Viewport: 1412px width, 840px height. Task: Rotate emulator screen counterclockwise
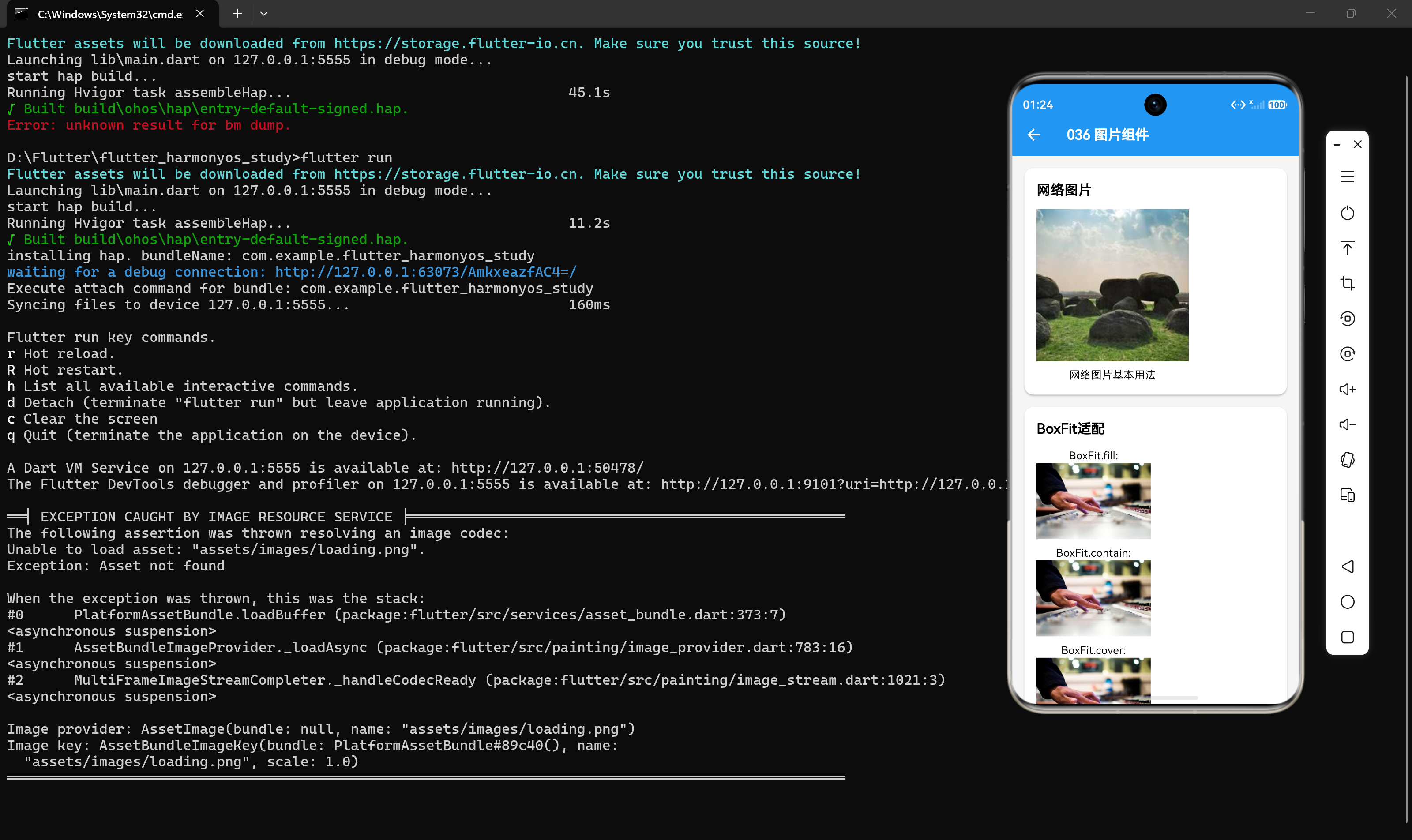point(1348,319)
